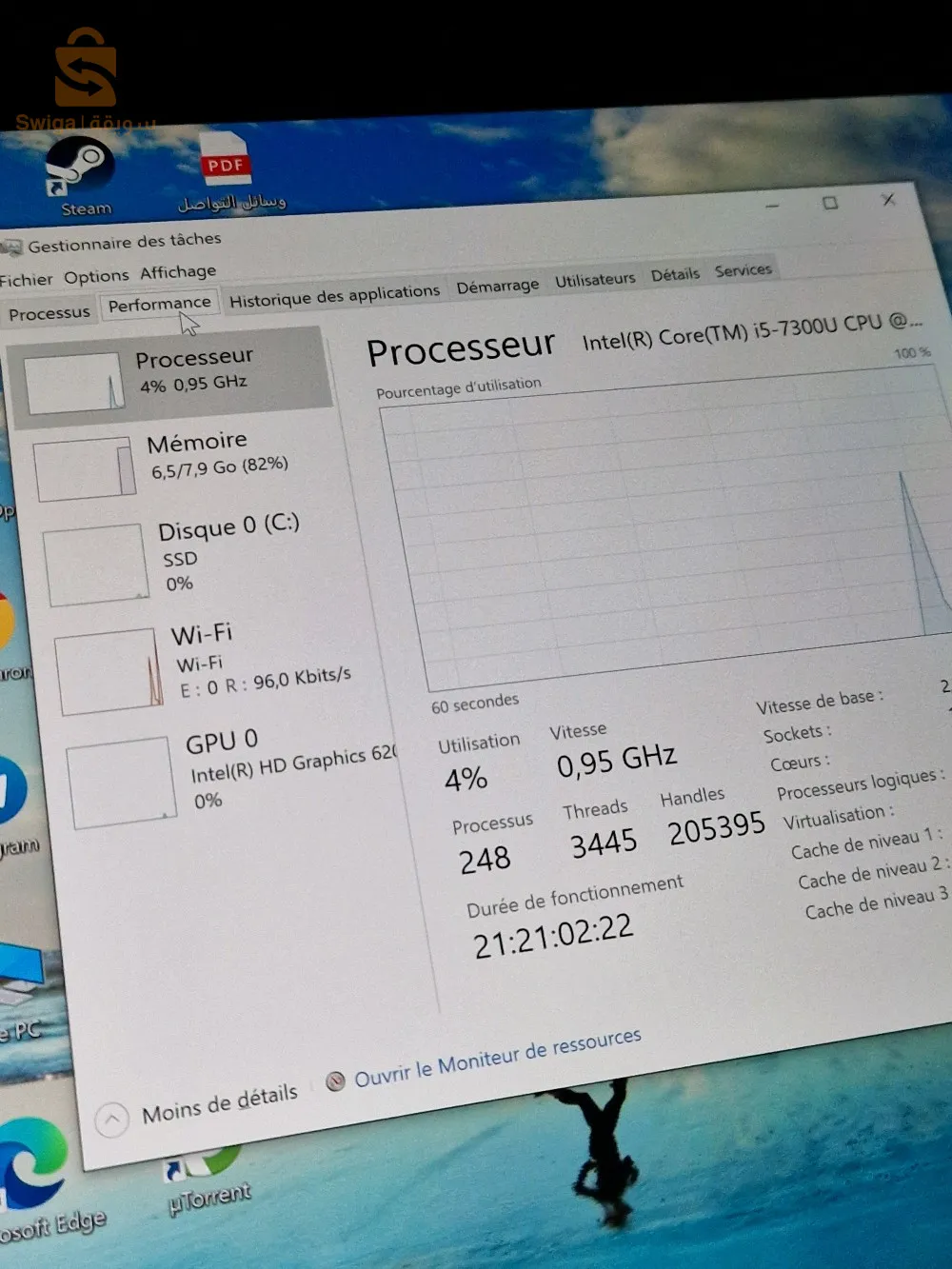Click the Vitesse de base label
The width and height of the screenshot is (952, 1269).
[820, 702]
